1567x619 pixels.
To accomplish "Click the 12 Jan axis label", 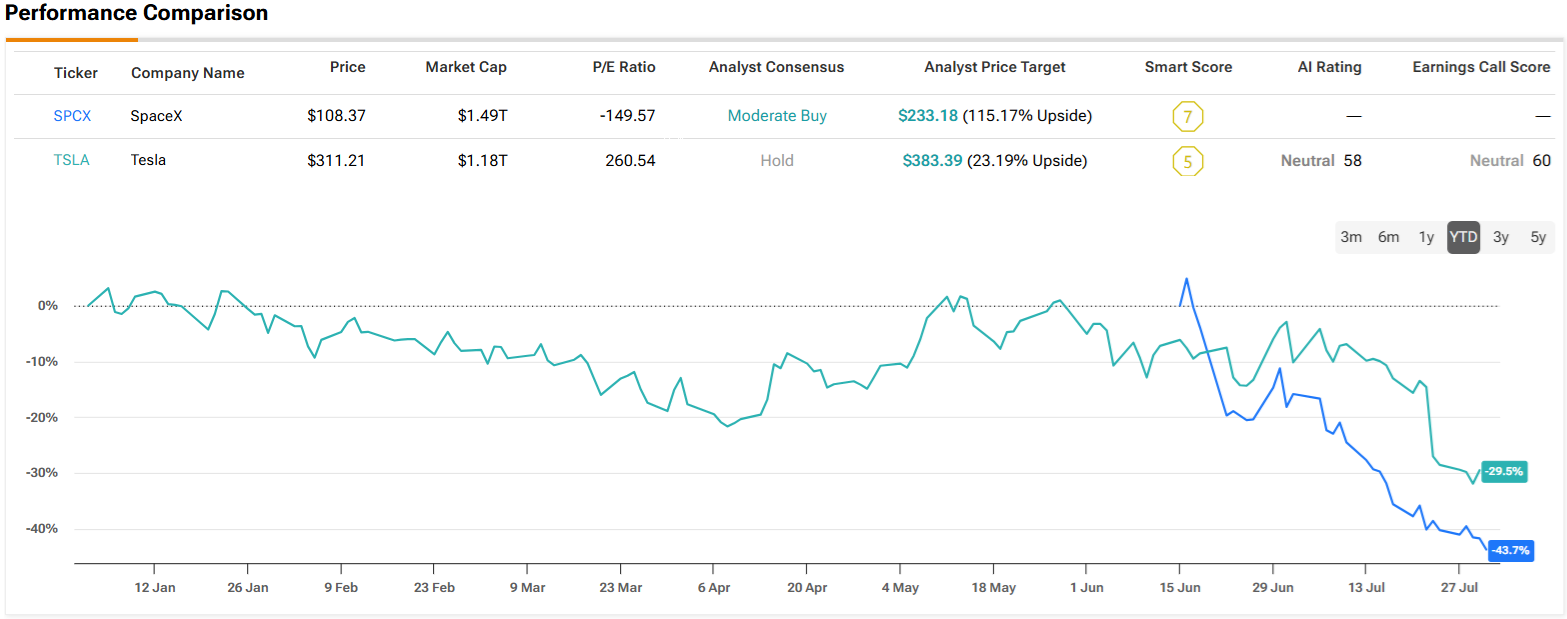I will (x=155, y=588).
